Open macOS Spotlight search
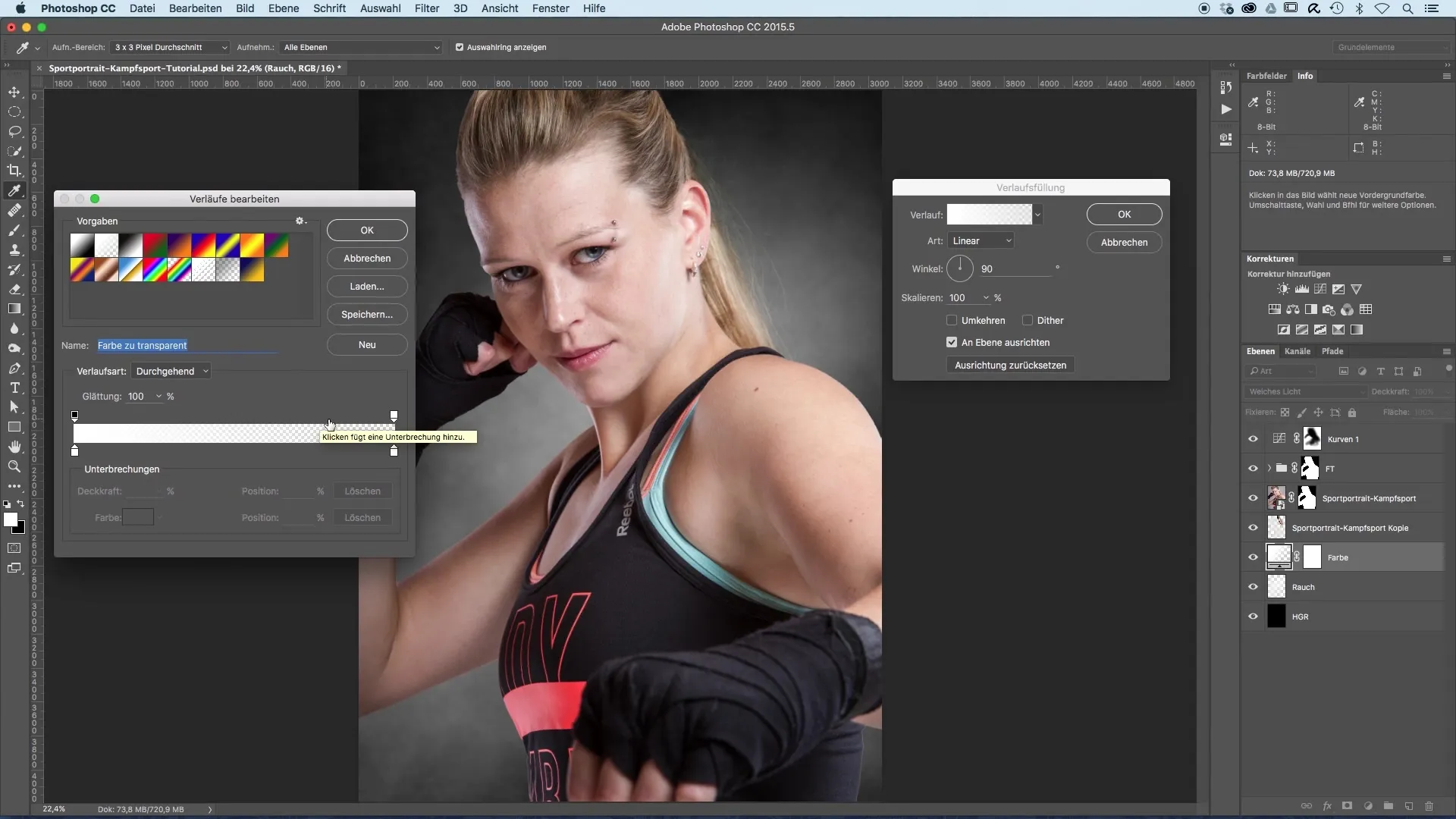1456x819 pixels. (x=1407, y=8)
